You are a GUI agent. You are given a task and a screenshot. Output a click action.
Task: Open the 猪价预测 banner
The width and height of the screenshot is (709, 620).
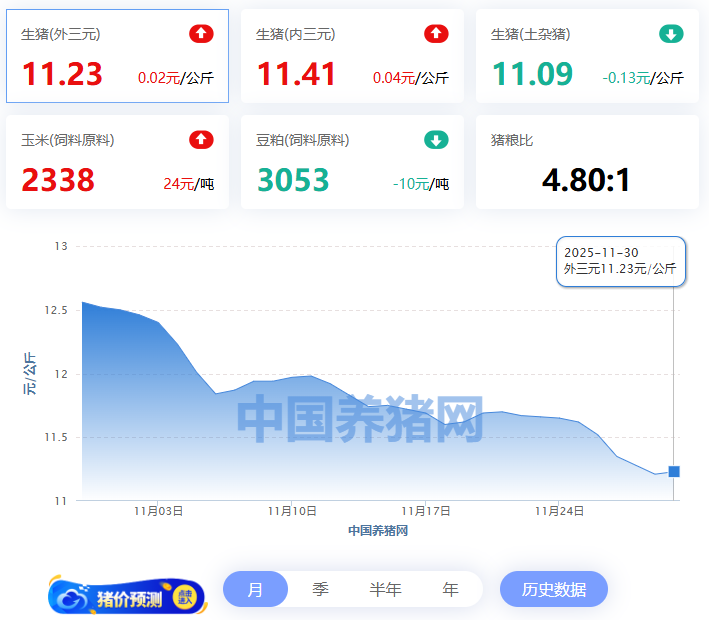click(128, 597)
